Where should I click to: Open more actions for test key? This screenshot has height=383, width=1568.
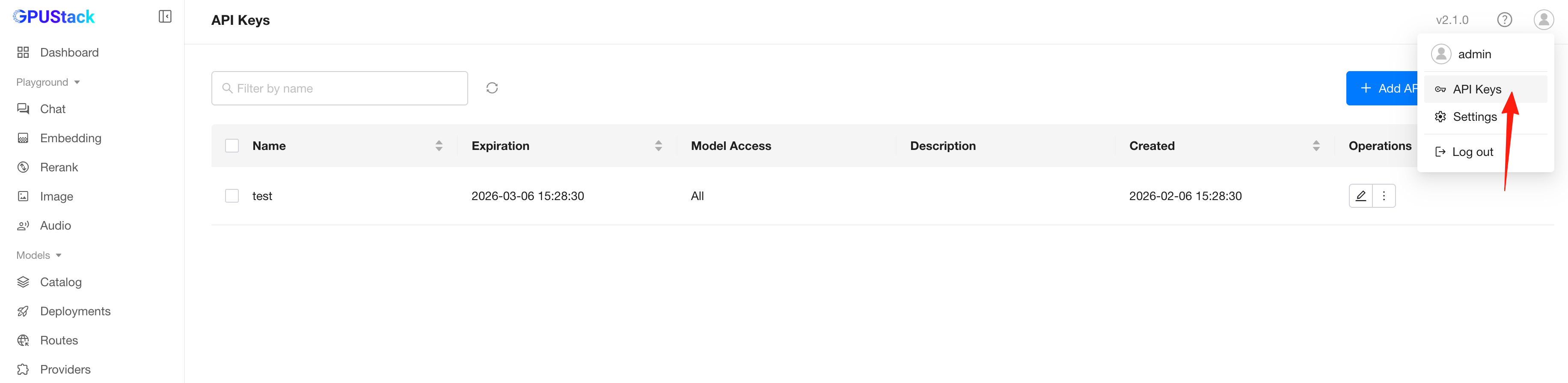(x=1384, y=196)
